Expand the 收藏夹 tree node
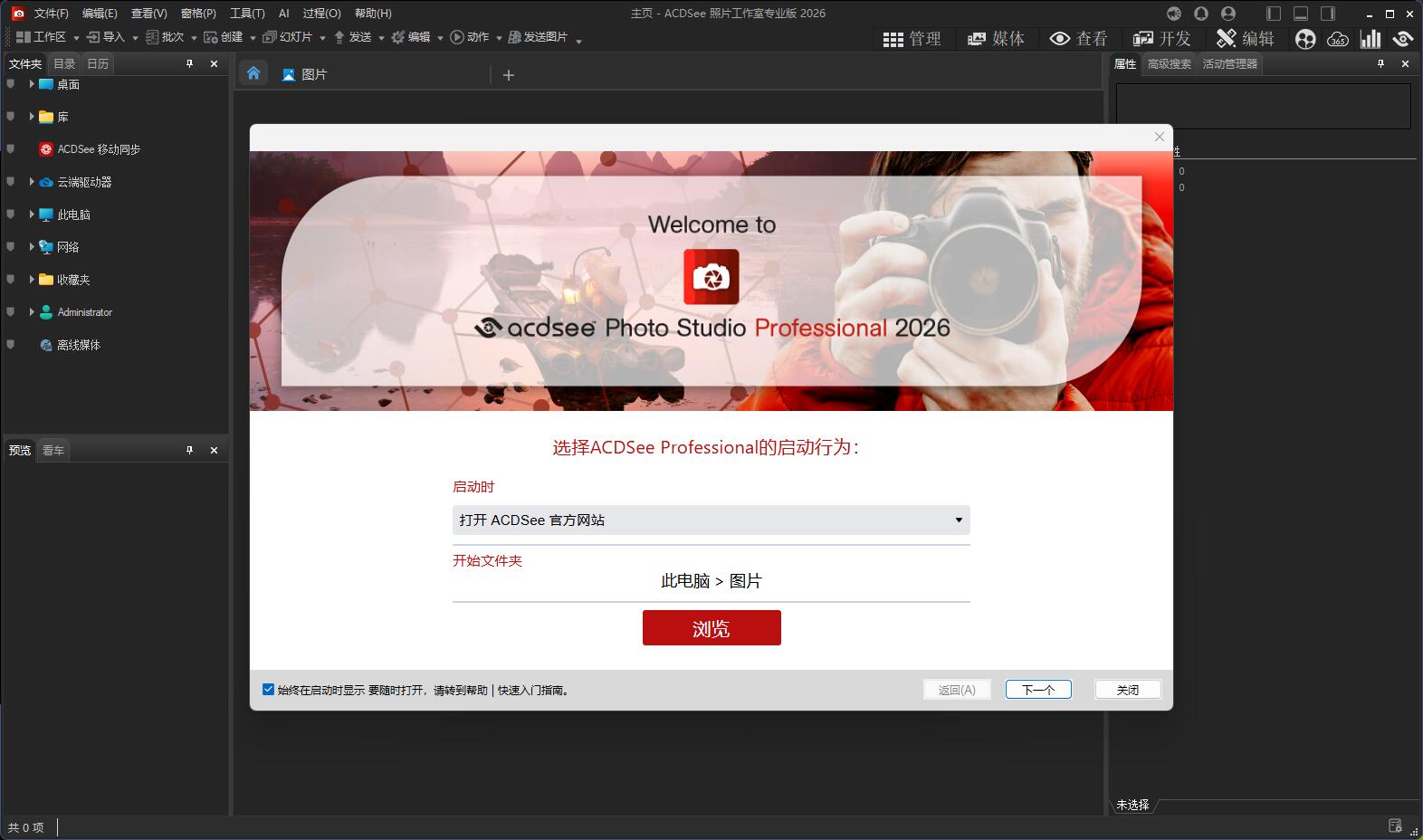 coord(32,279)
